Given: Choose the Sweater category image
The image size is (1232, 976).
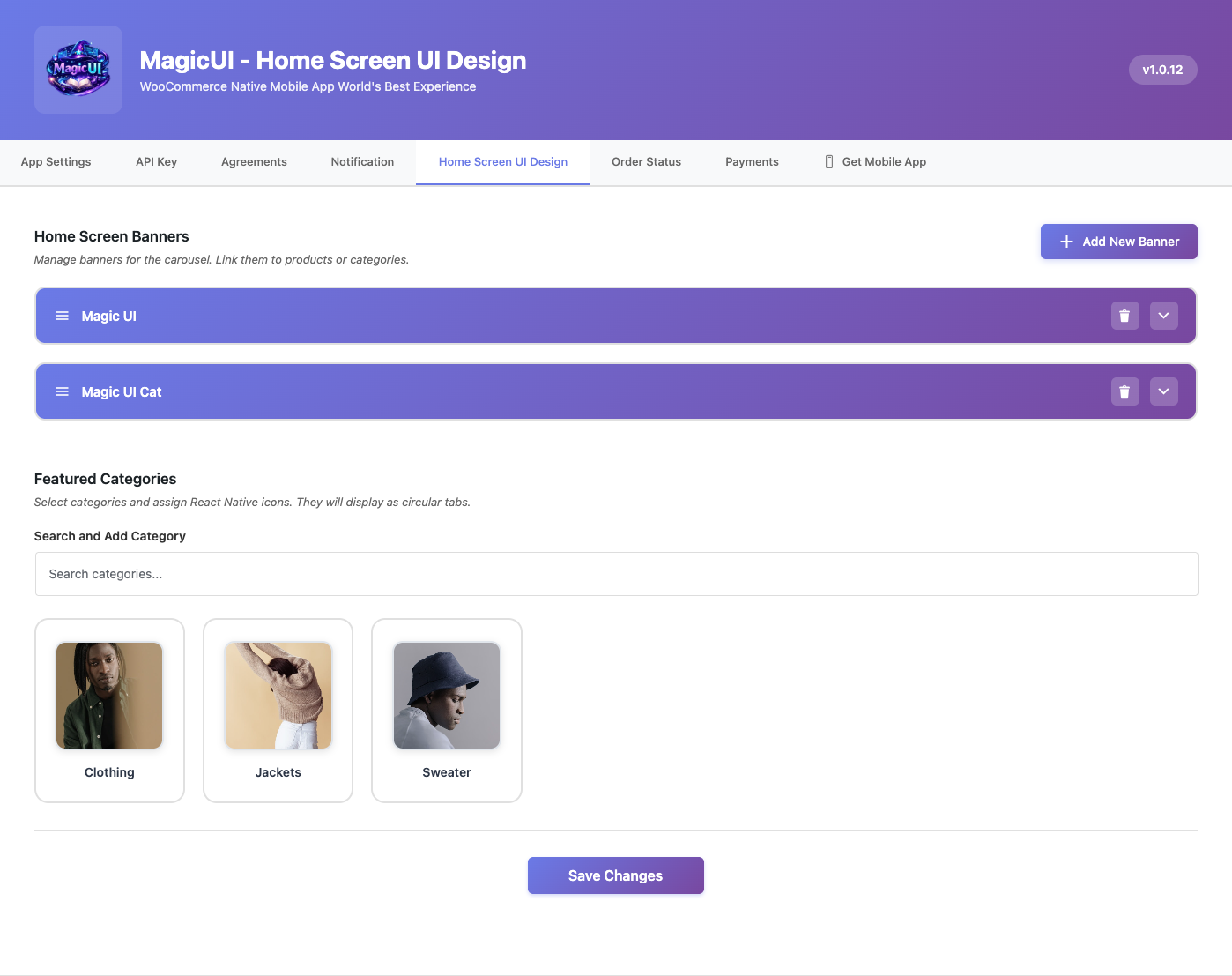Looking at the screenshot, I should (x=447, y=696).
